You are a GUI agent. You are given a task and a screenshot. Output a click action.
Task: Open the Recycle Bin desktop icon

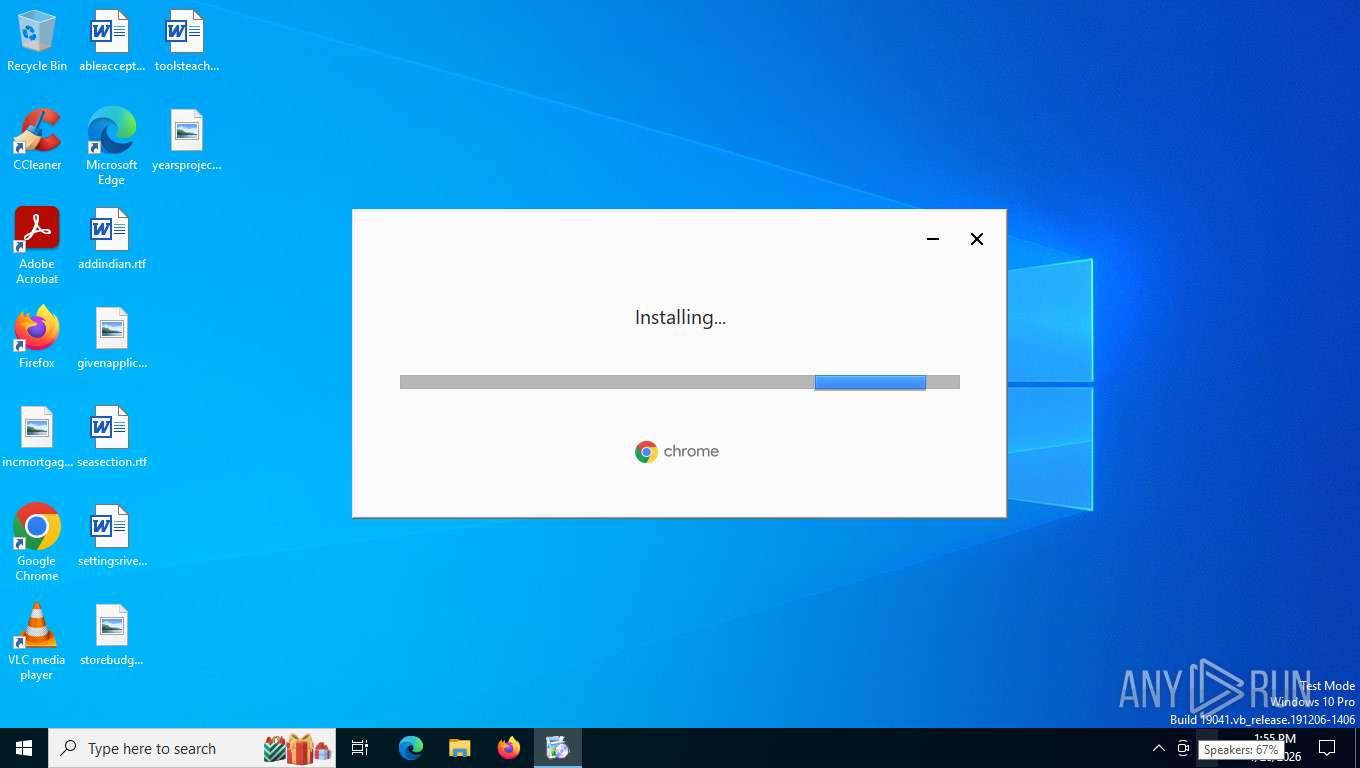(x=37, y=41)
